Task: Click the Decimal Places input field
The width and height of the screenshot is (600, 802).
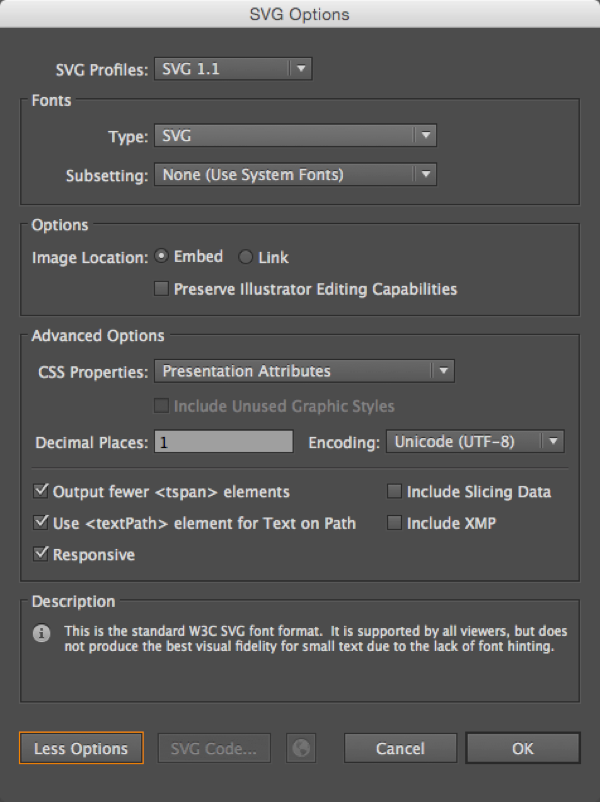Action: (224, 441)
